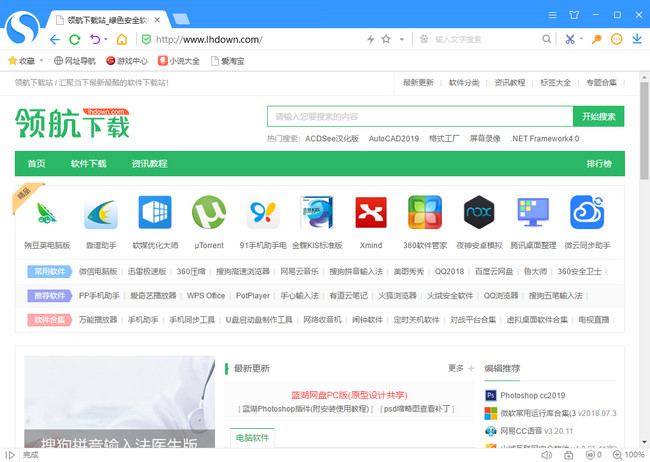Click the Nox 夜神安卓模拟 icon
650x462 pixels.
tap(479, 212)
